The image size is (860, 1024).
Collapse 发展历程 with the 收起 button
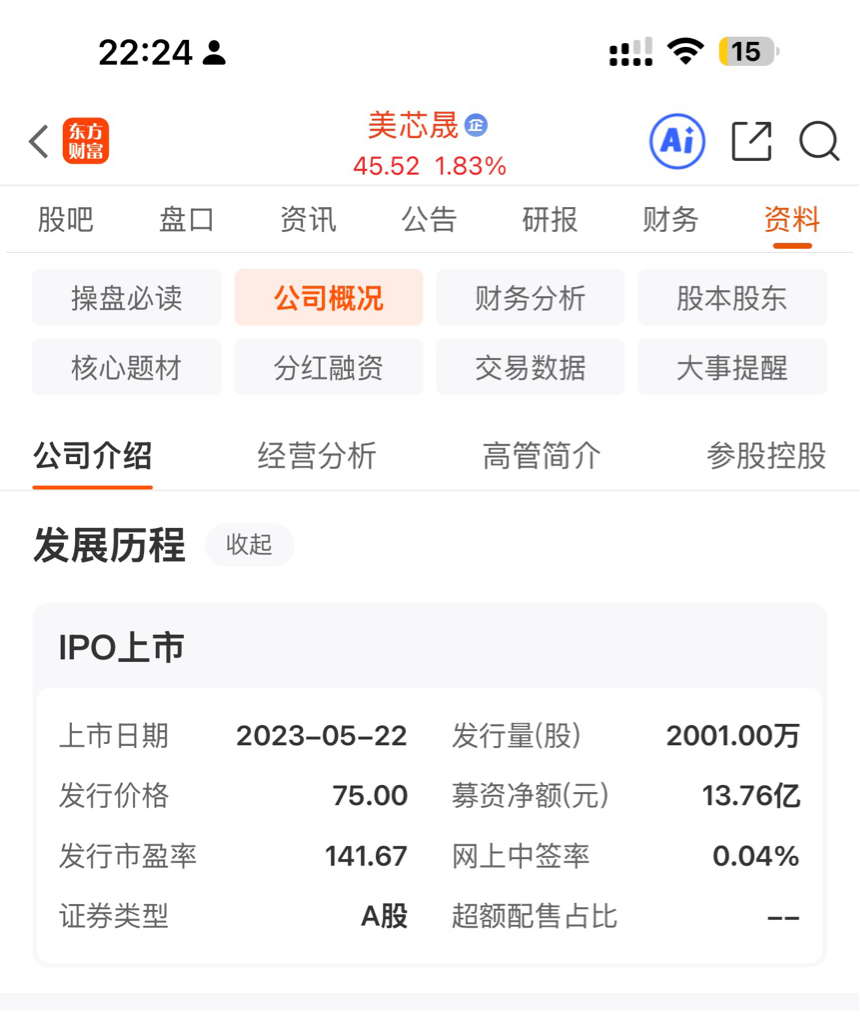tap(249, 544)
